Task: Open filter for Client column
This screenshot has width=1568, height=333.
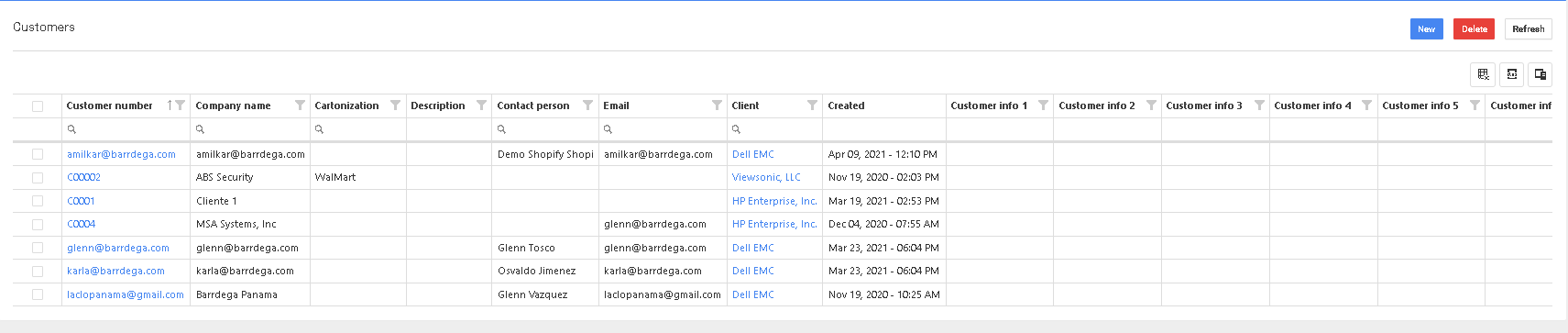Action: tap(812, 105)
